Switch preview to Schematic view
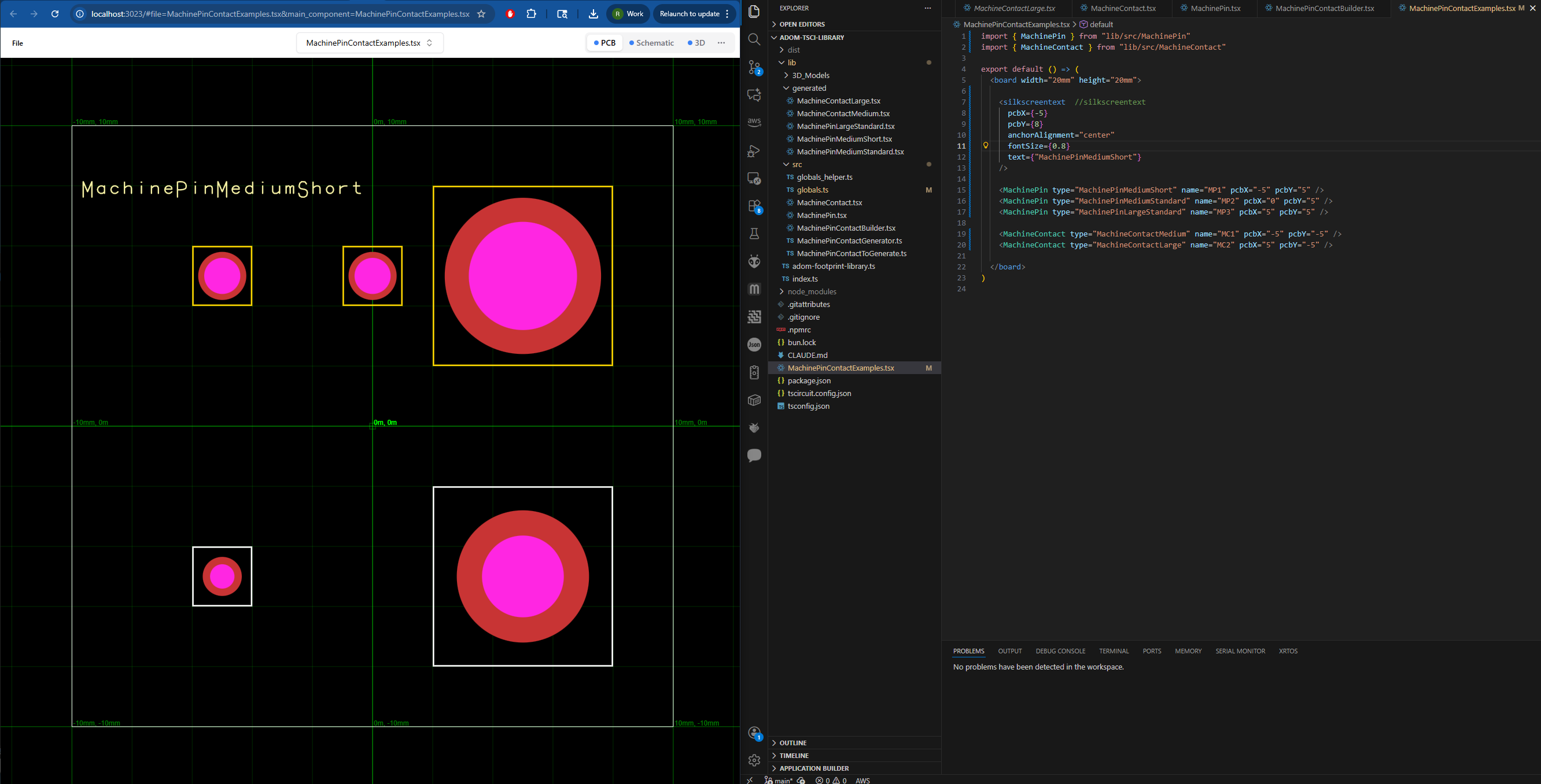This screenshot has height=784, width=1541. point(651,43)
